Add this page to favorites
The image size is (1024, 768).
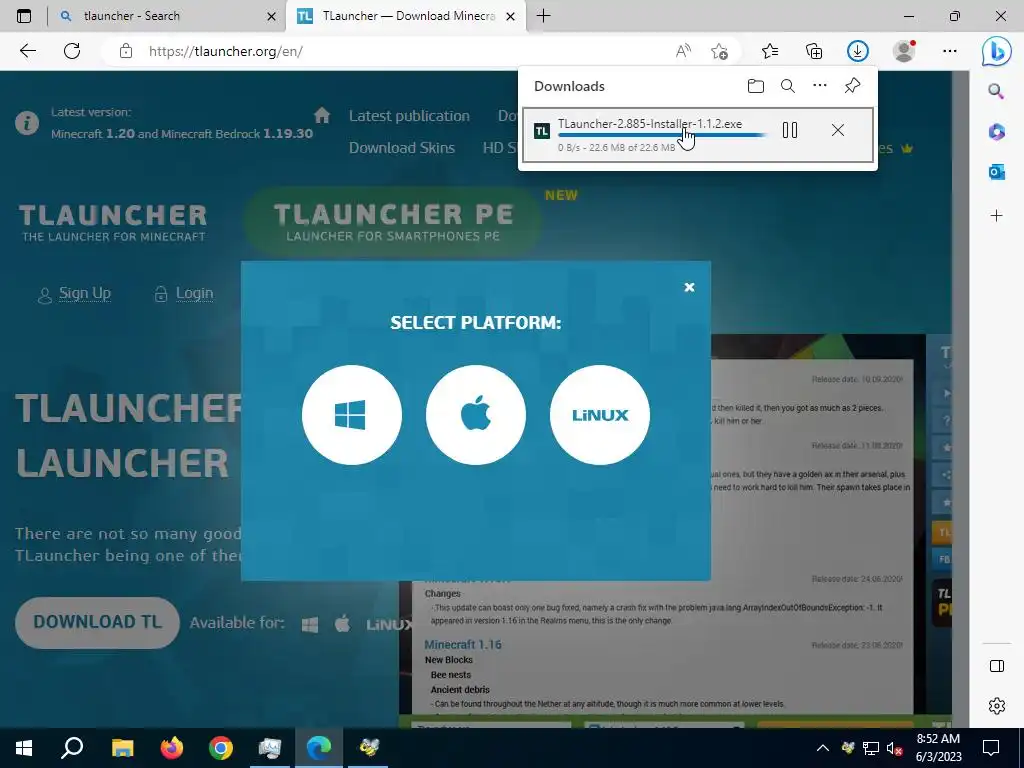coord(719,51)
